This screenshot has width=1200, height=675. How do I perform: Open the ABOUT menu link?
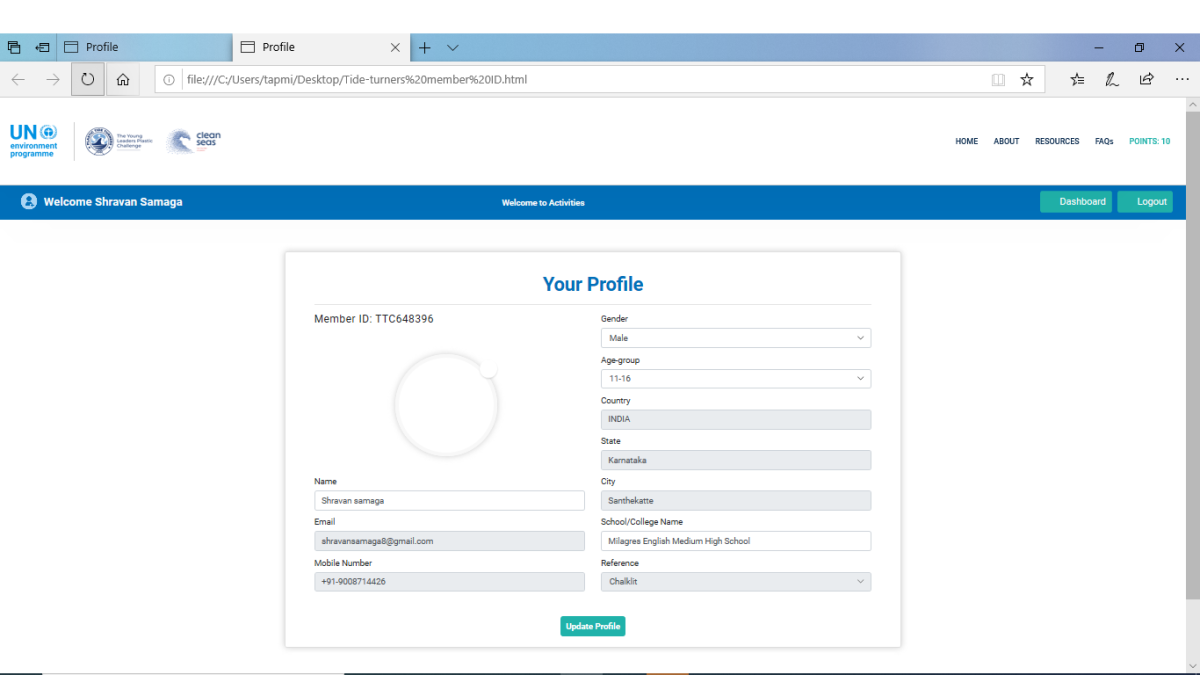1006,141
